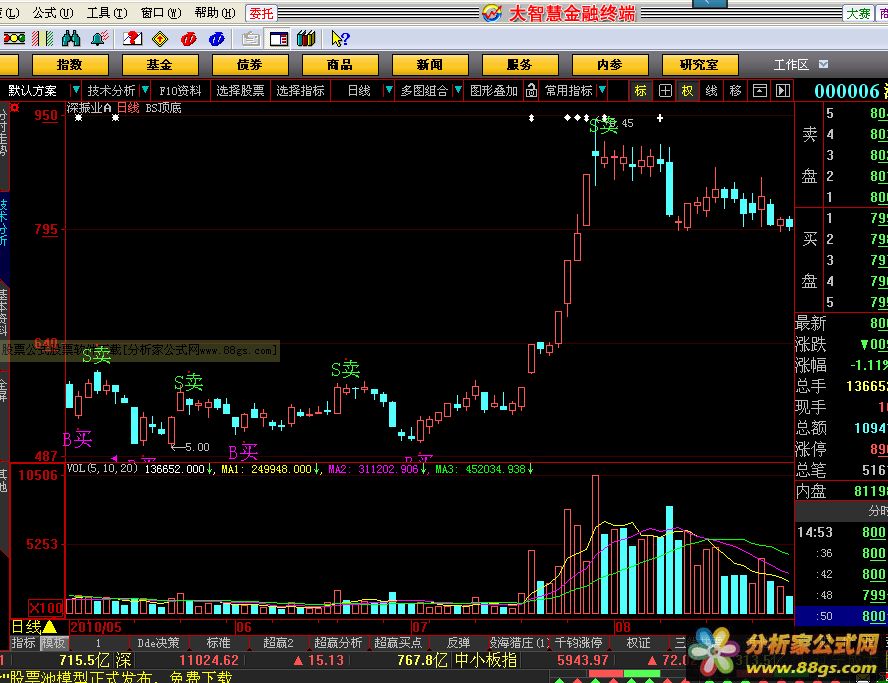Viewport: 888px width, 683px height.
Task: Click the striped bars toolbar icon
Action: pos(42,39)
